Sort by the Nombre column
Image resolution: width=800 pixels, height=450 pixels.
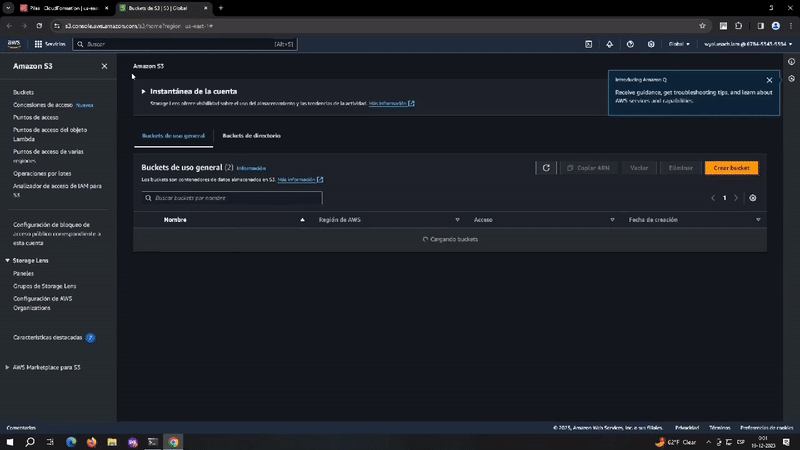tap(175, 220)
